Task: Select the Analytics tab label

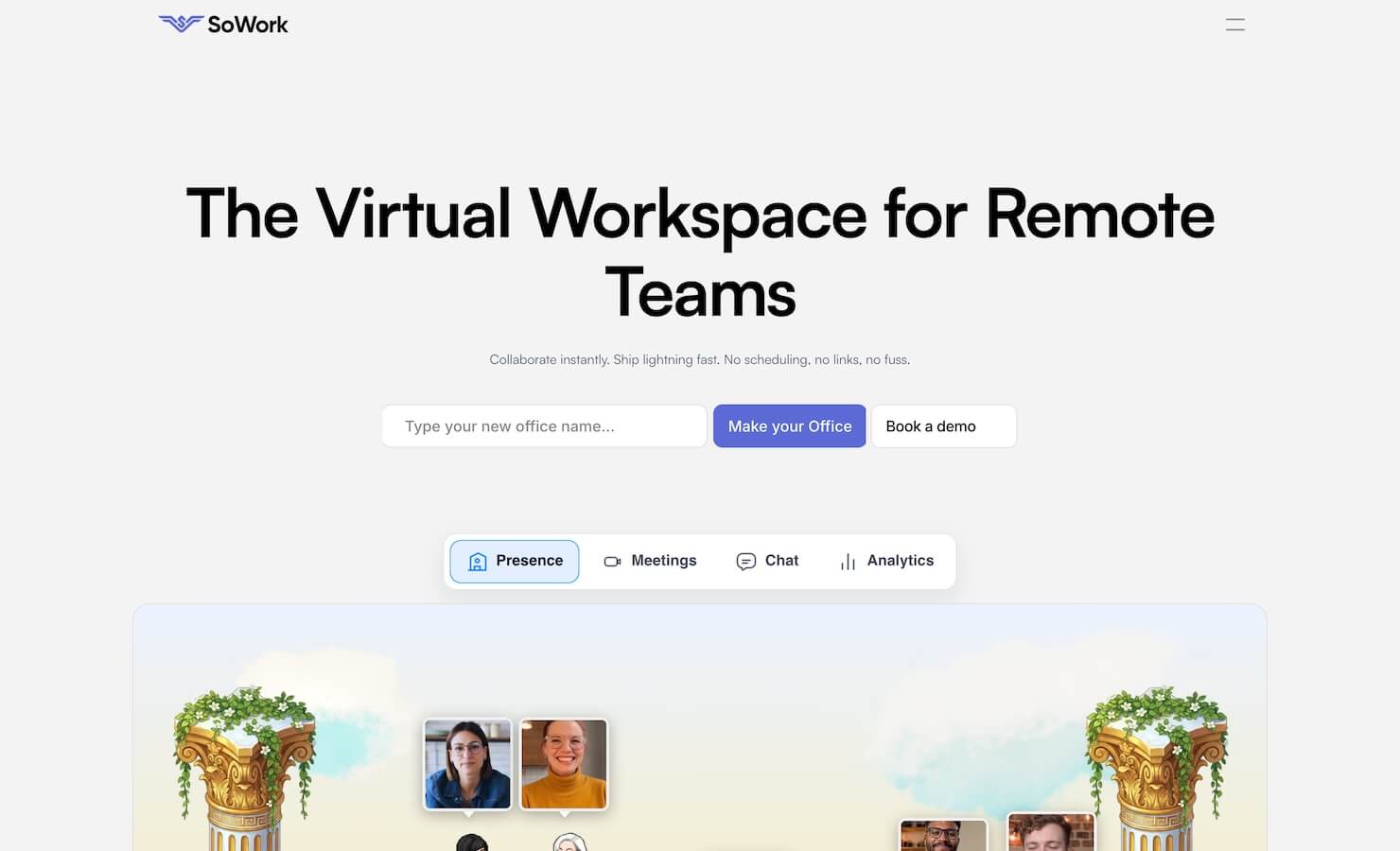Action: pyautogui.click(x=900, y=561)
